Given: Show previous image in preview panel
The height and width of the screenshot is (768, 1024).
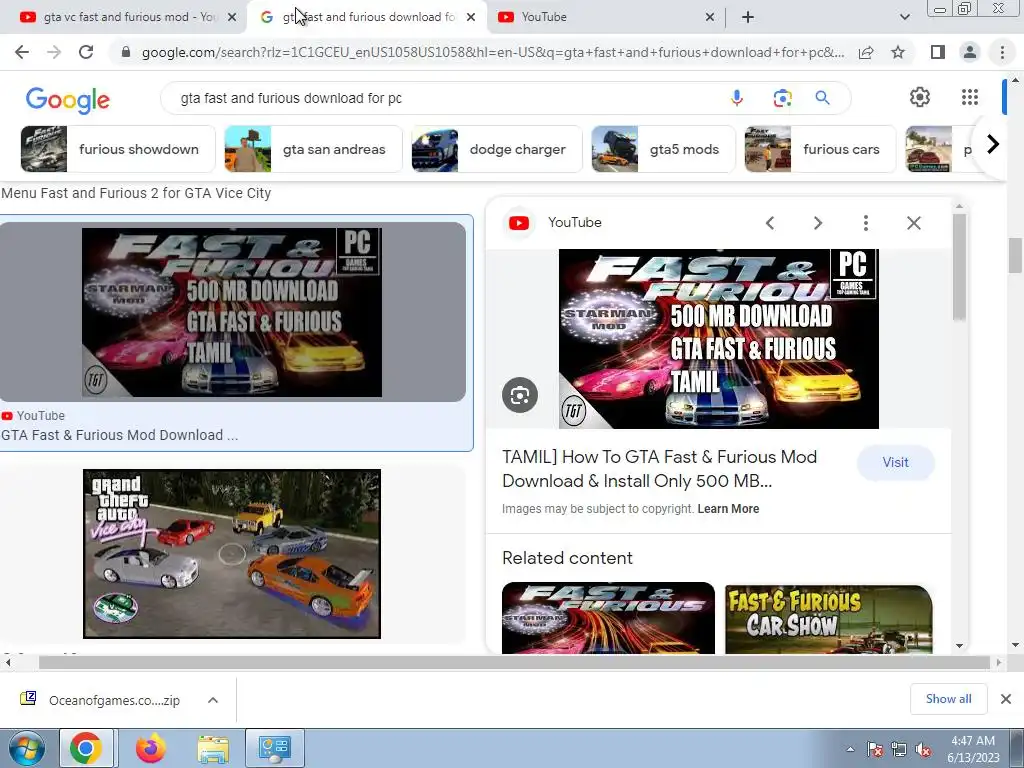Looking at the screenshot, I should 771,223.
